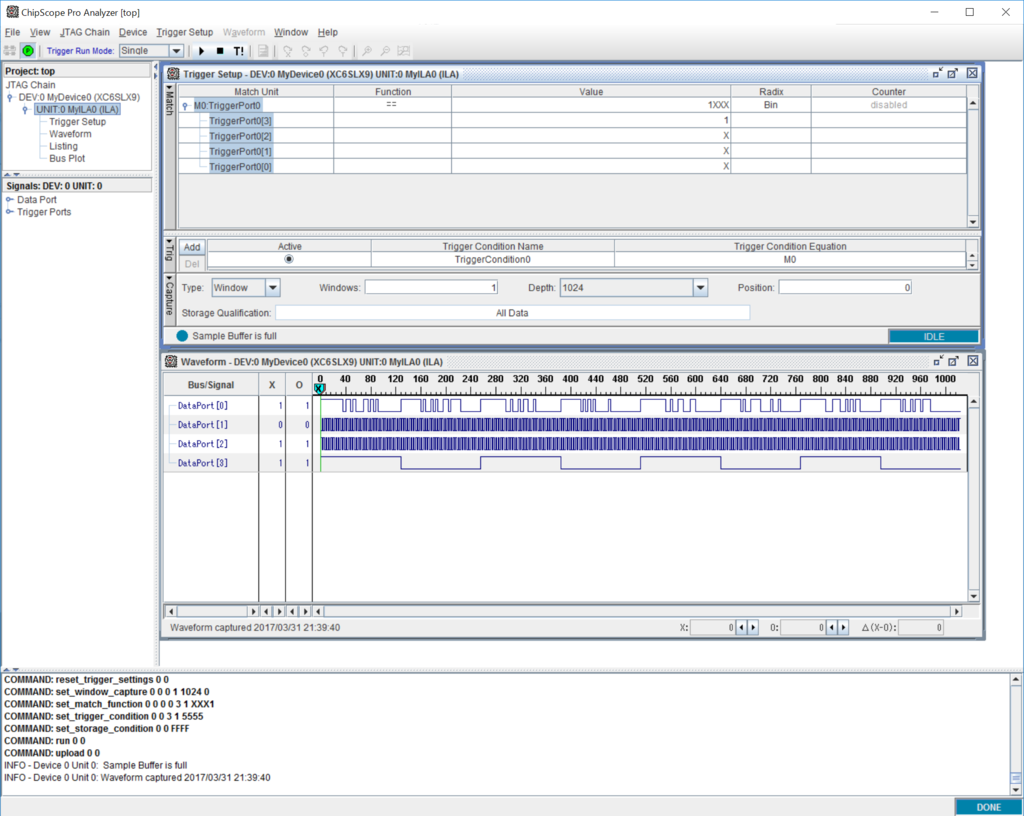The height and width of the screenshot is (816, 1024).
Task: Click the Storage Qualification All Data field
Action: point(512,313)
